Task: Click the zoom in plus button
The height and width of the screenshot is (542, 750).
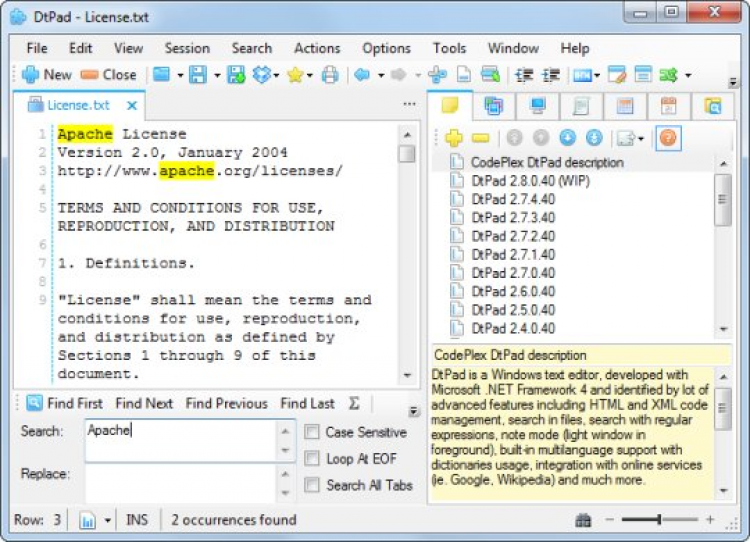Action: point(710,520)
